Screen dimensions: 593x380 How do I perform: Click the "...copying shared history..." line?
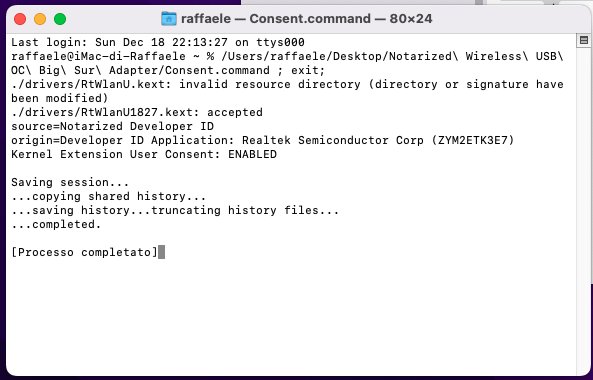click(x=109, y=196)
